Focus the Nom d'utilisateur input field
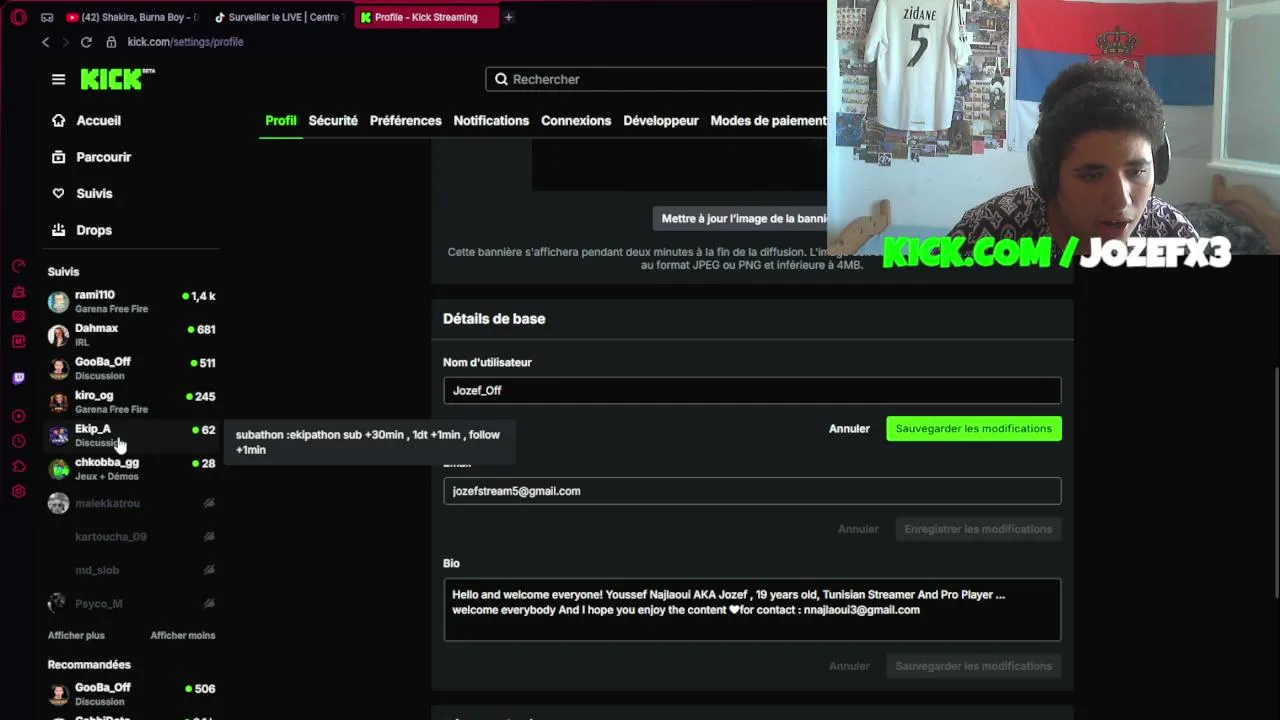The image size is (1280, 720). point(752,390)
